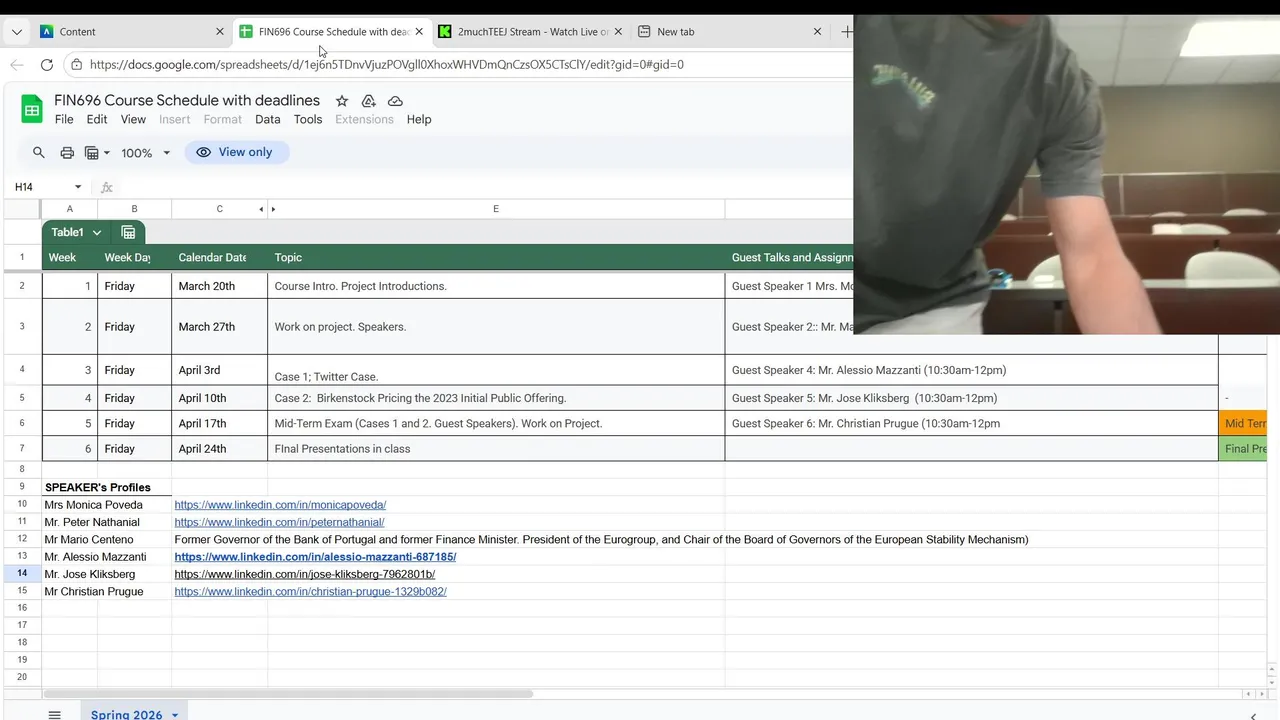The width and height of the screenshot is (1280, 720).
Task: Click the print icon in toolbar
Action: pos(67,153)
